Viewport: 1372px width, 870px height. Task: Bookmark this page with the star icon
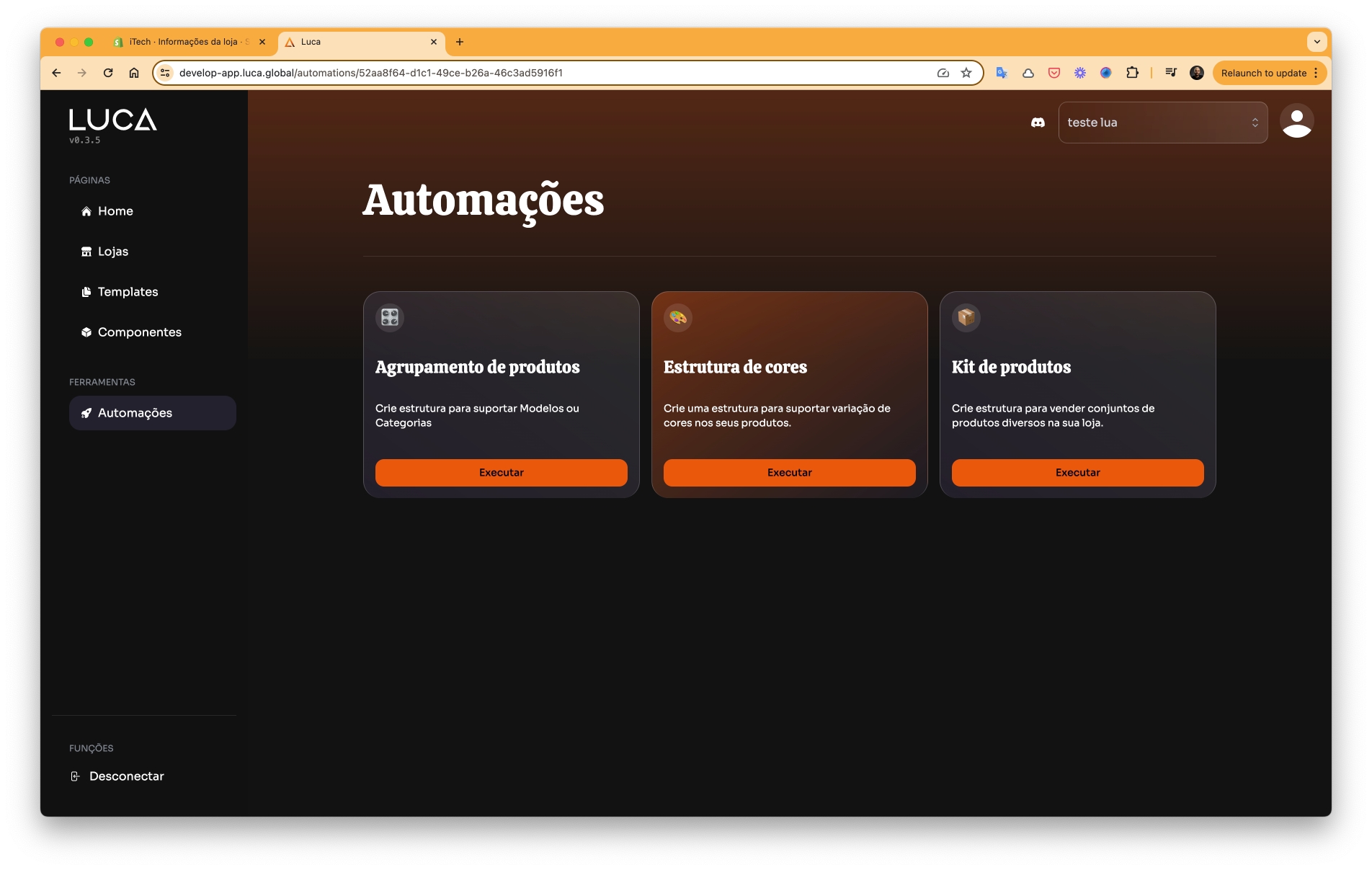point(966,73)
